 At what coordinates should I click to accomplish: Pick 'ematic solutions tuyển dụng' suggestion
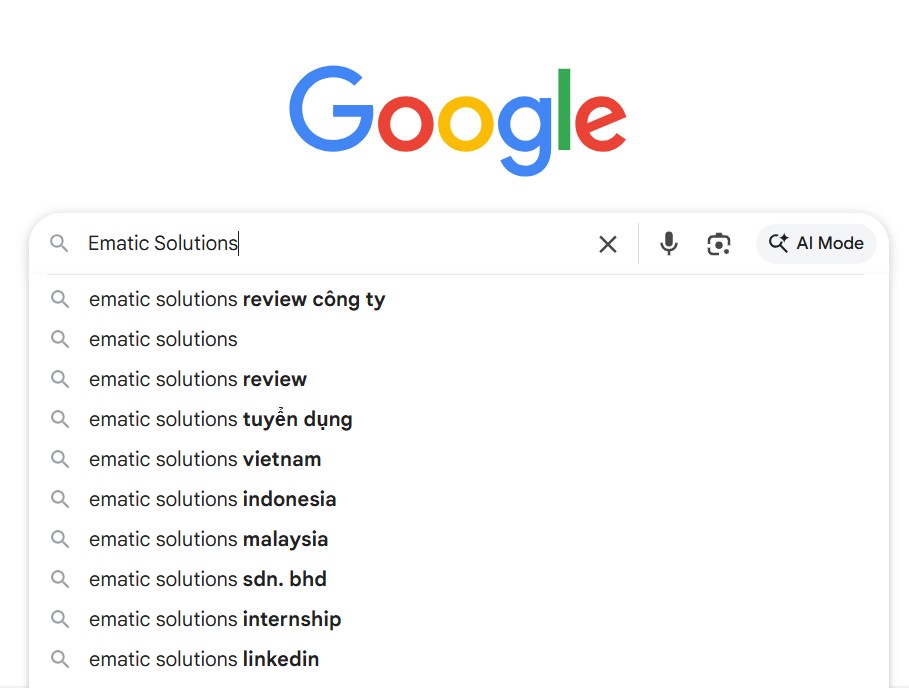(x=221, y=419)
